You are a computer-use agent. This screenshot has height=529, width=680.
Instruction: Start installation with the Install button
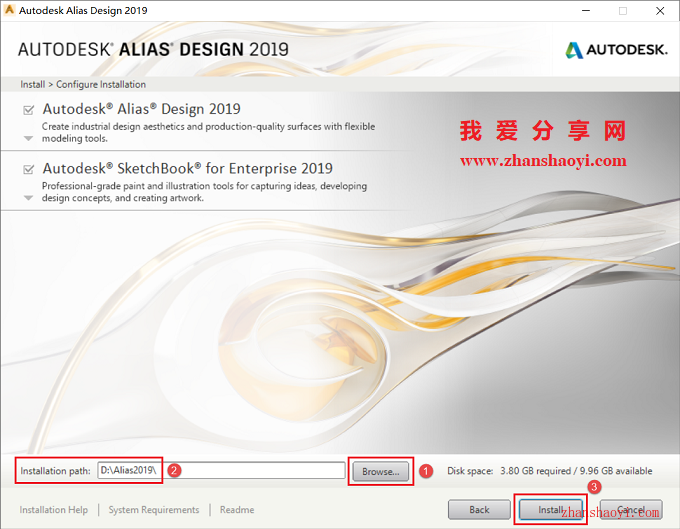pos(551,509)
